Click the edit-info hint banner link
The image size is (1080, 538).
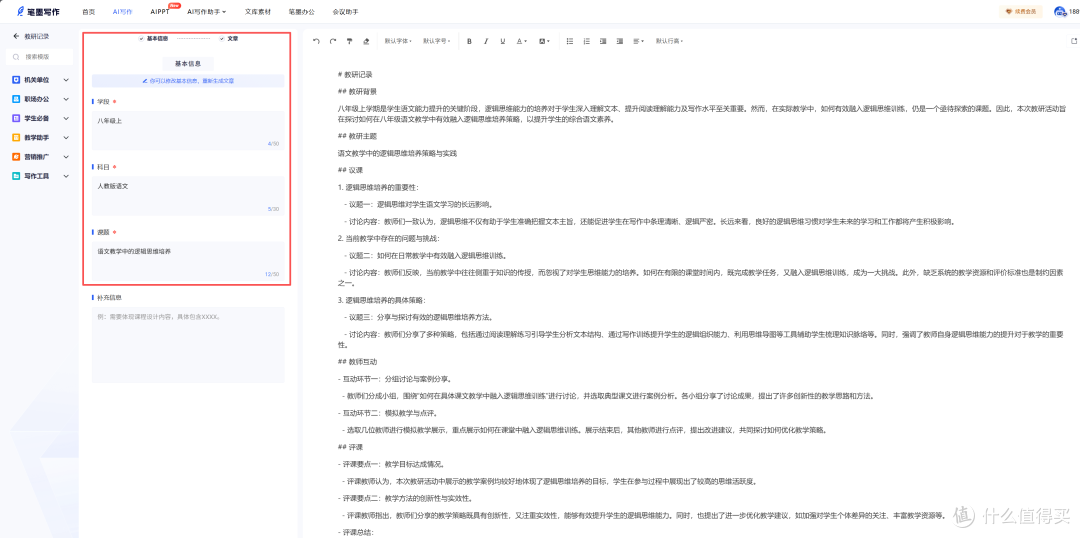[x=188, y=81]
